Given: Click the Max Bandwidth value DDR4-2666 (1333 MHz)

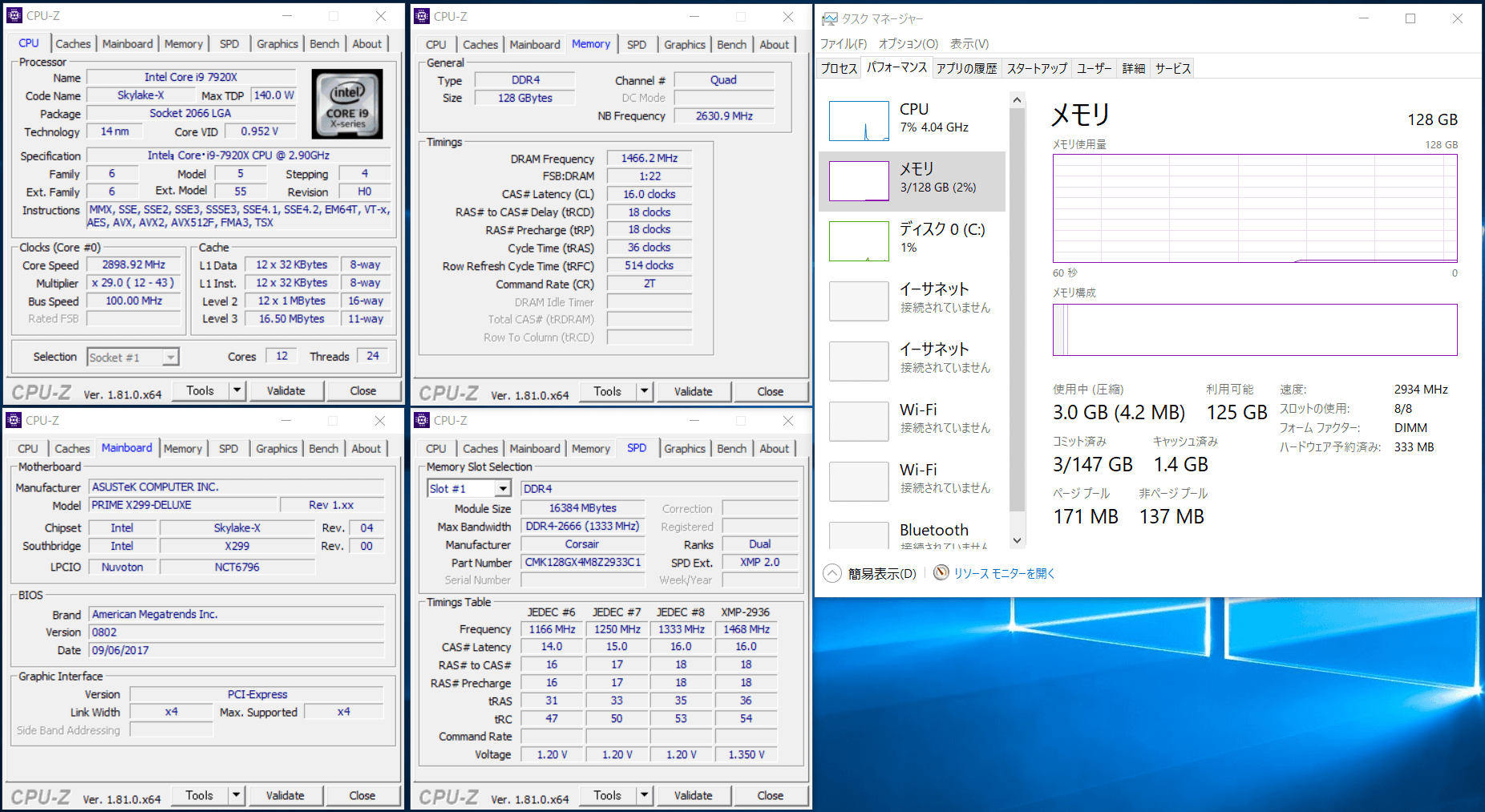Looking at the screenshot, I should 583,526.
